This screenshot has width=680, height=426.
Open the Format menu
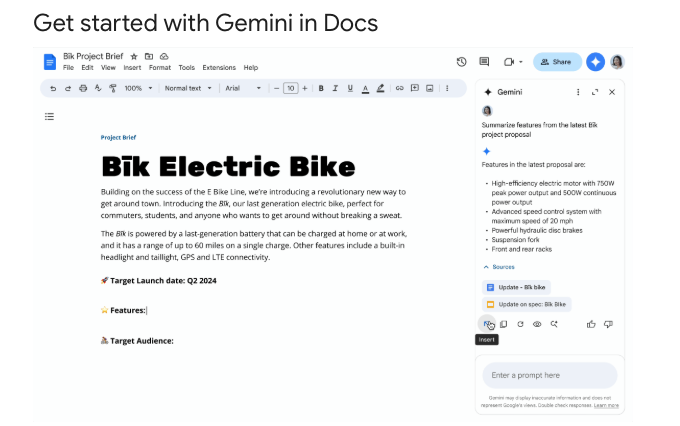pos(160,68)
